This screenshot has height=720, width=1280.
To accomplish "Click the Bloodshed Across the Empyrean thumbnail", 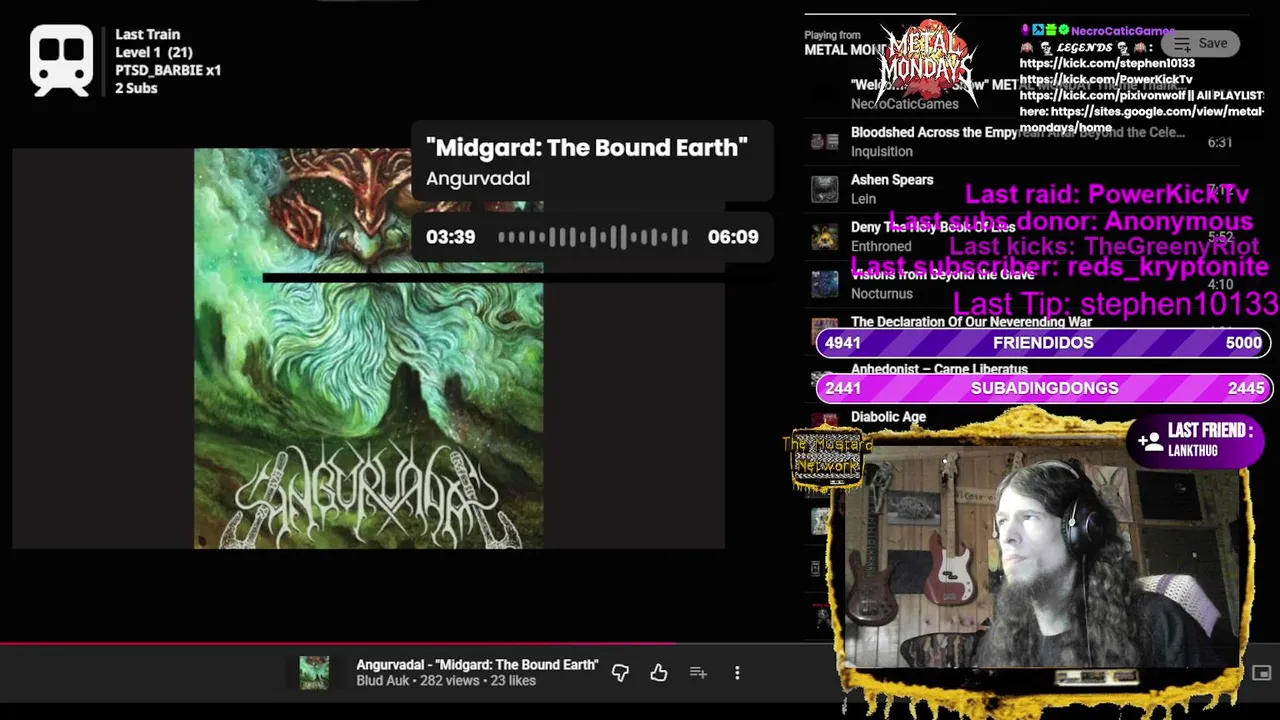I will point(824,141).
